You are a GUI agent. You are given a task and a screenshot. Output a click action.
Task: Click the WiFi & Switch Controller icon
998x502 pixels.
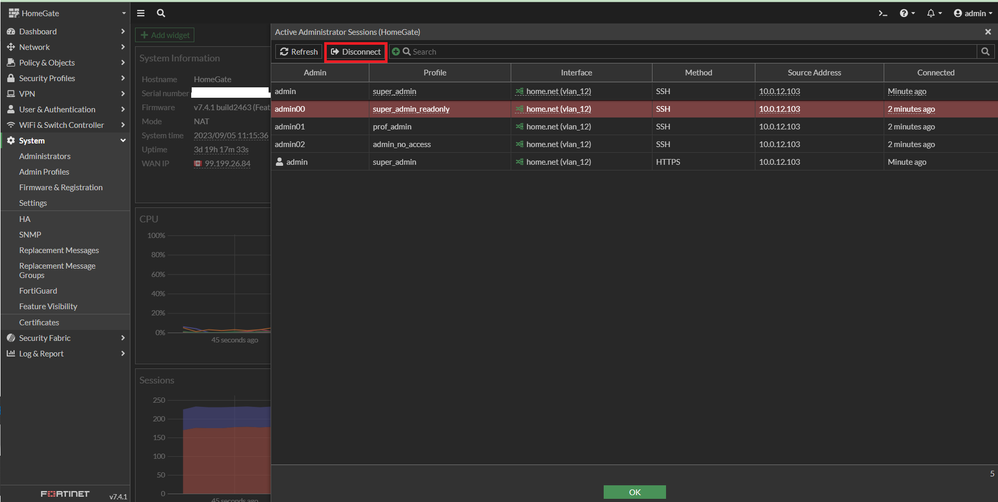pyautogui.click(x=11, y=125)
